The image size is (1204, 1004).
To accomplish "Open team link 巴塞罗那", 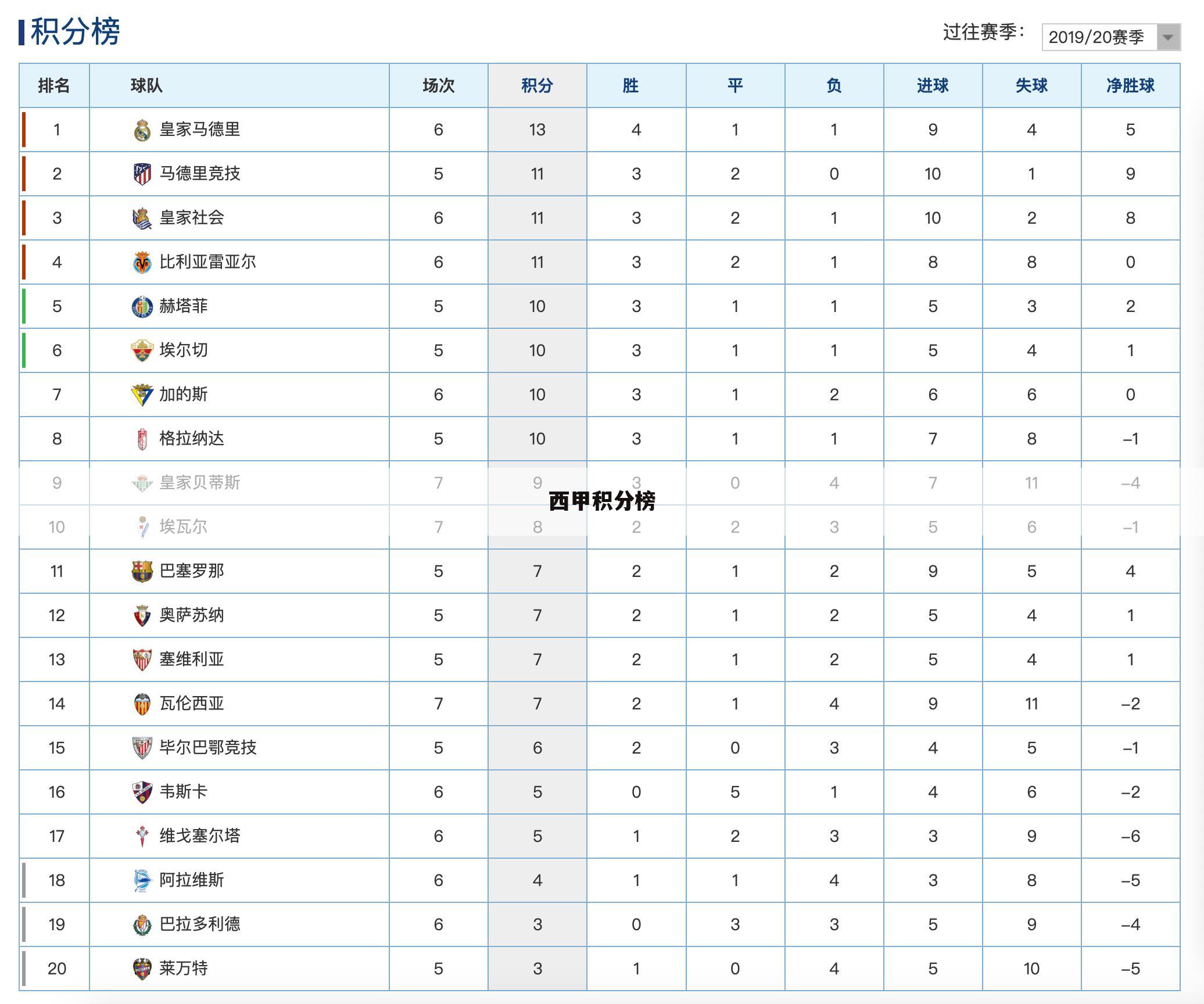I will coord(192,571).
